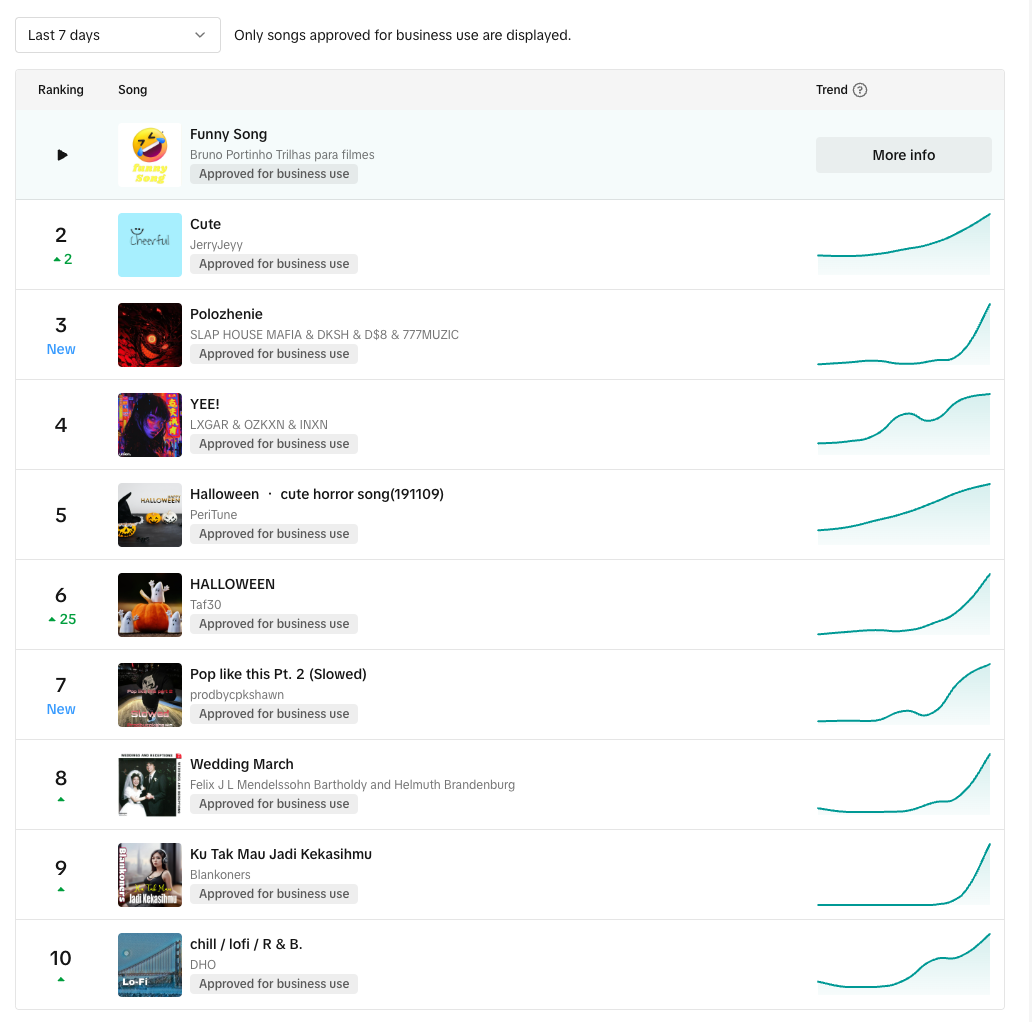Open the Last 7 days dropdown
1032x1022 pixels.
pyautogui.click(x=118, y=35)
